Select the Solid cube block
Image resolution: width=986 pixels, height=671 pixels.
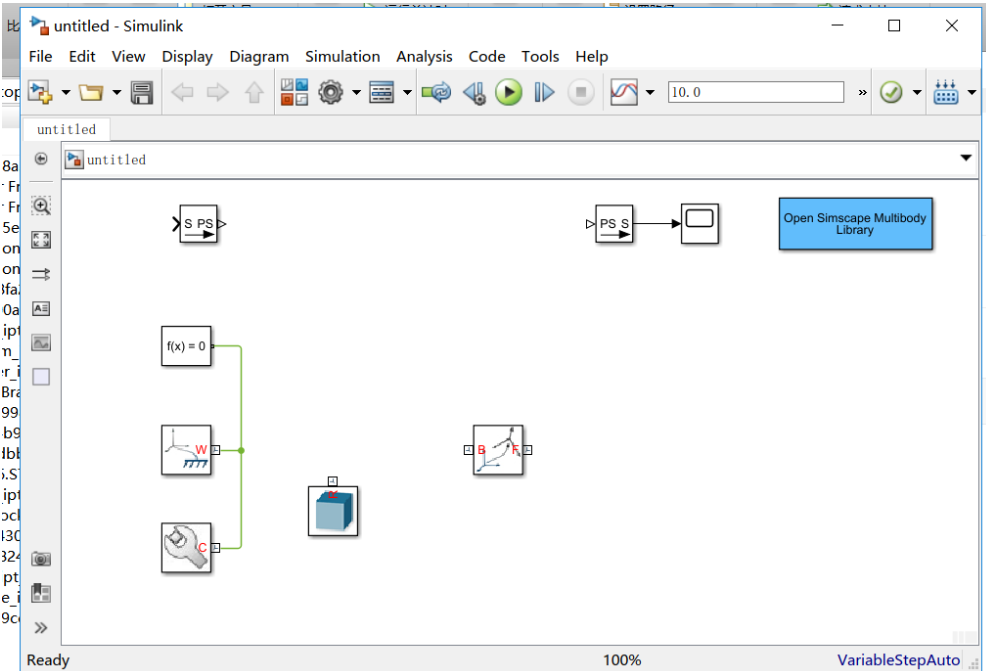333,511
